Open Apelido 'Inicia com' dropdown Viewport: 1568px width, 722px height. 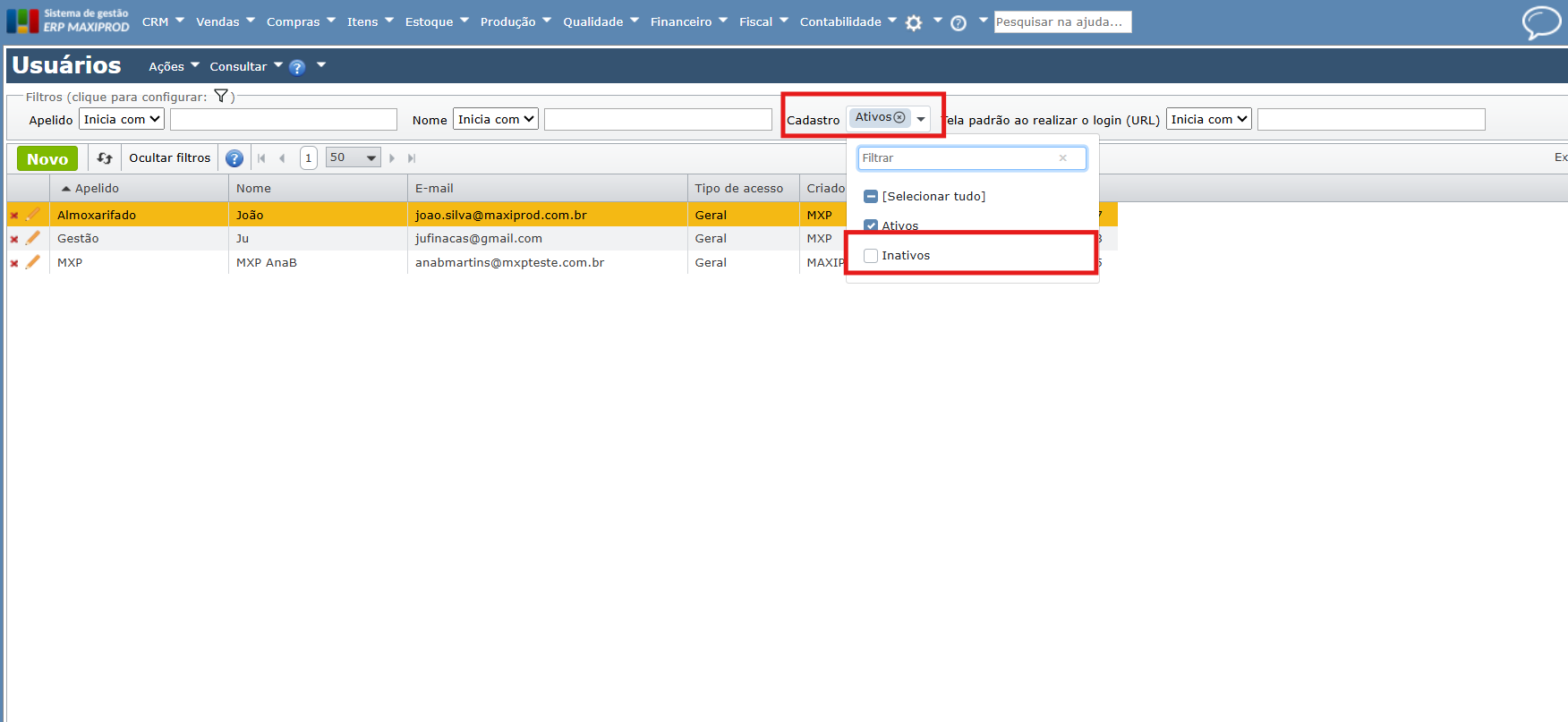(x=122, y=119)
